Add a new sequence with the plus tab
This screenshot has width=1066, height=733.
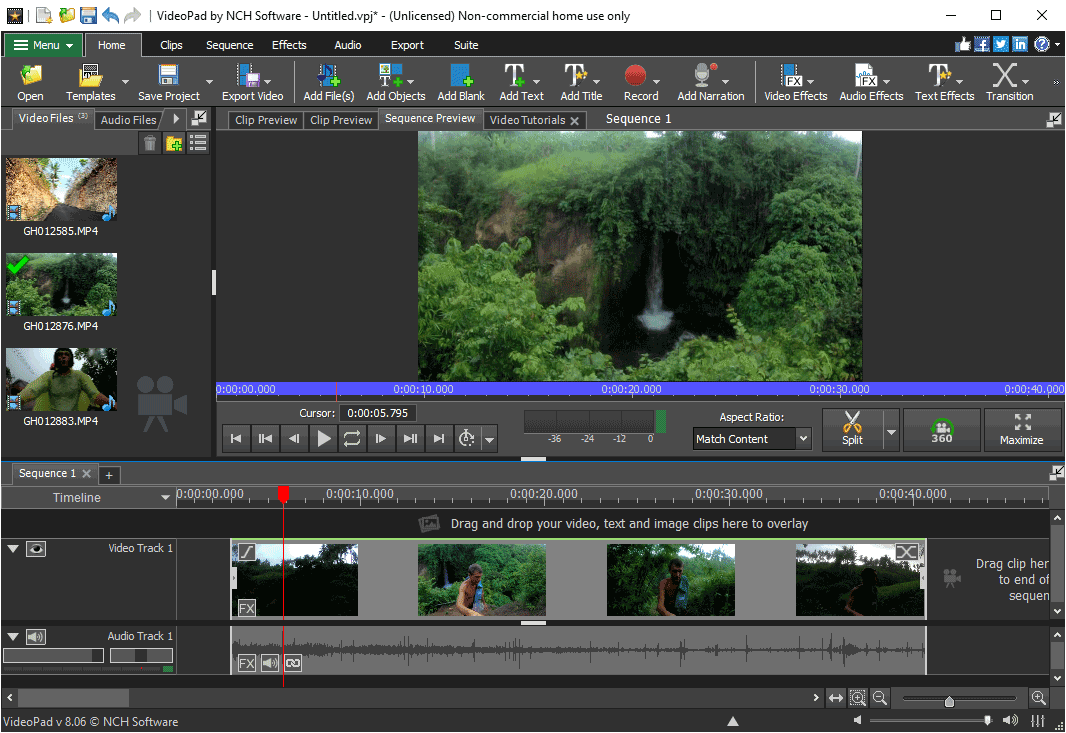(109, 475)
